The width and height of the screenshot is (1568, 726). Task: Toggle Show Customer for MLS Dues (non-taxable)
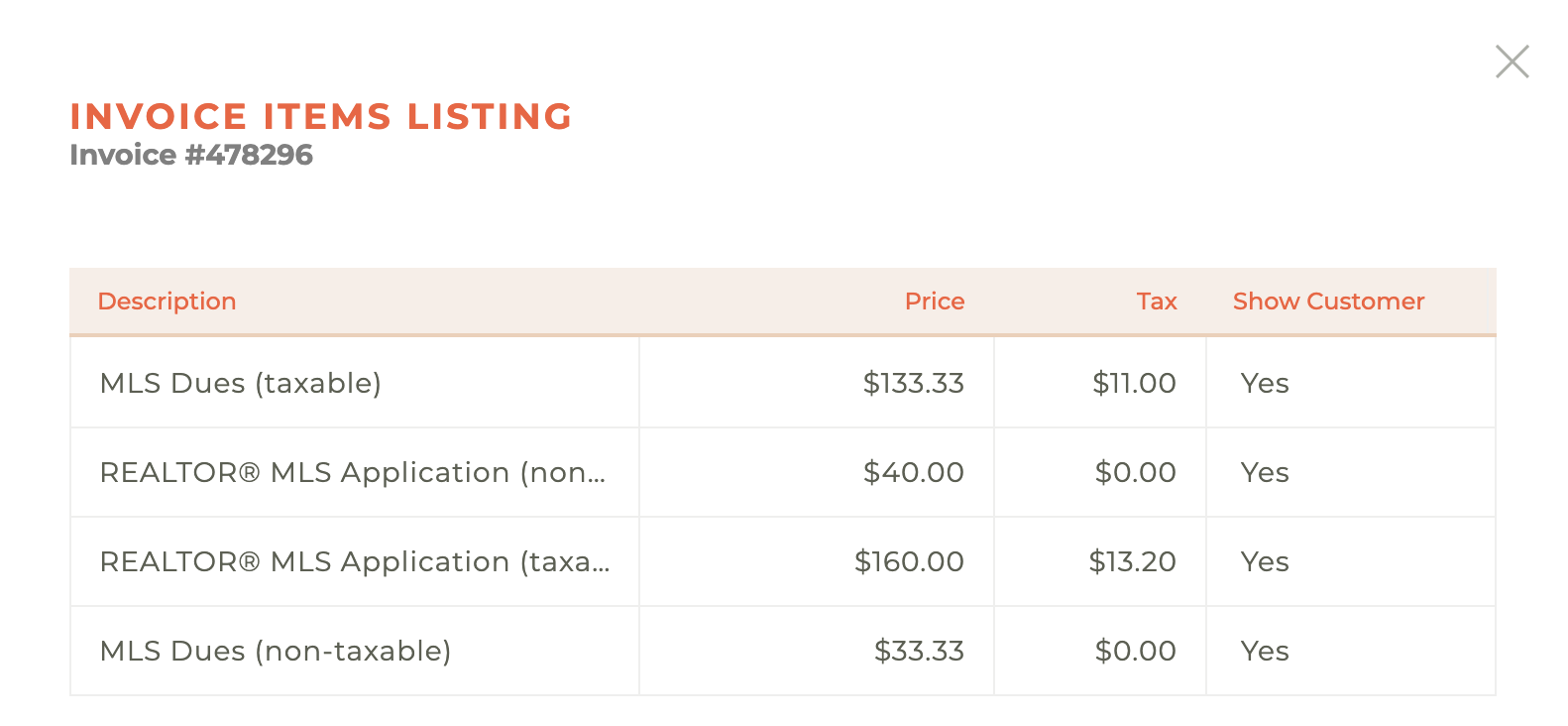[1265, 651]
